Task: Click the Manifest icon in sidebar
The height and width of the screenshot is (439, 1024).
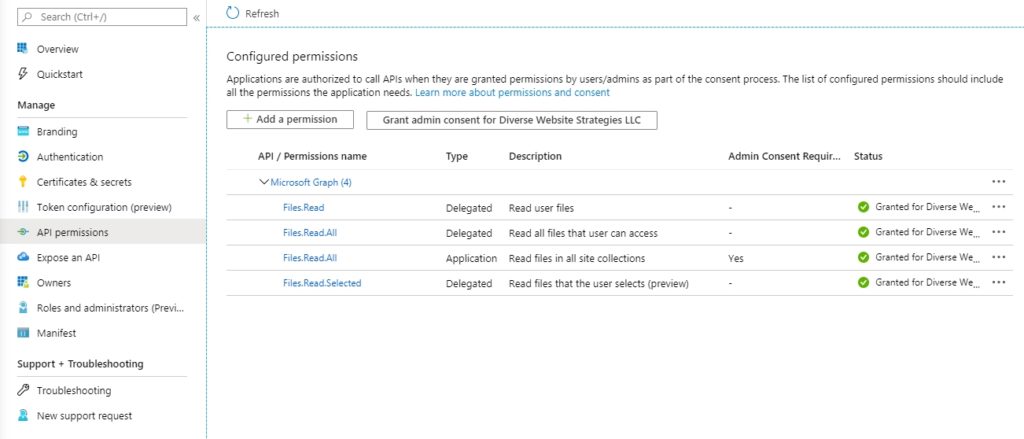Action: (x=23, y=333)
